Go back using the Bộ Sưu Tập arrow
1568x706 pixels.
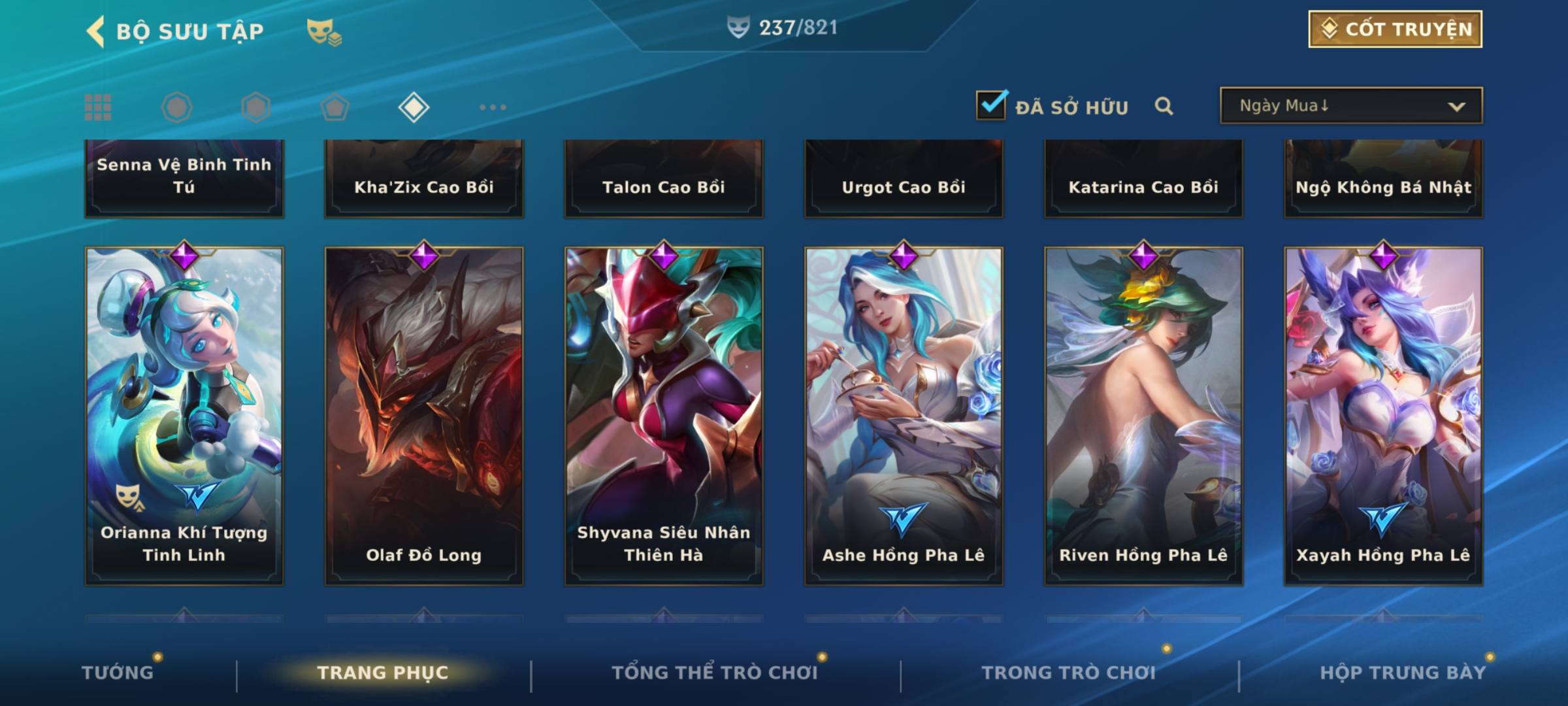click(x=96, y=31)
